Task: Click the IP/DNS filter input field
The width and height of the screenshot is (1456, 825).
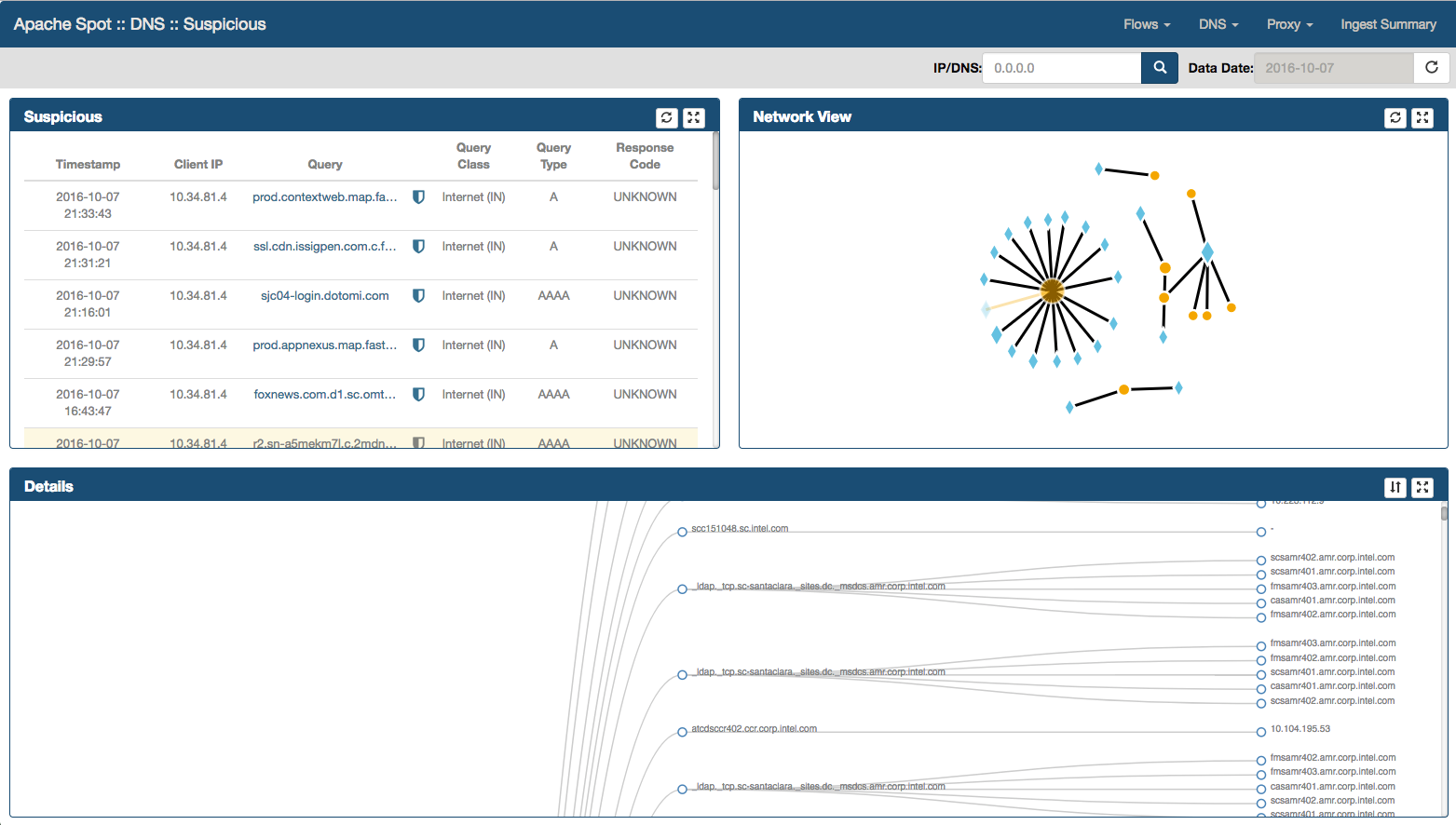Action: 1061,68
